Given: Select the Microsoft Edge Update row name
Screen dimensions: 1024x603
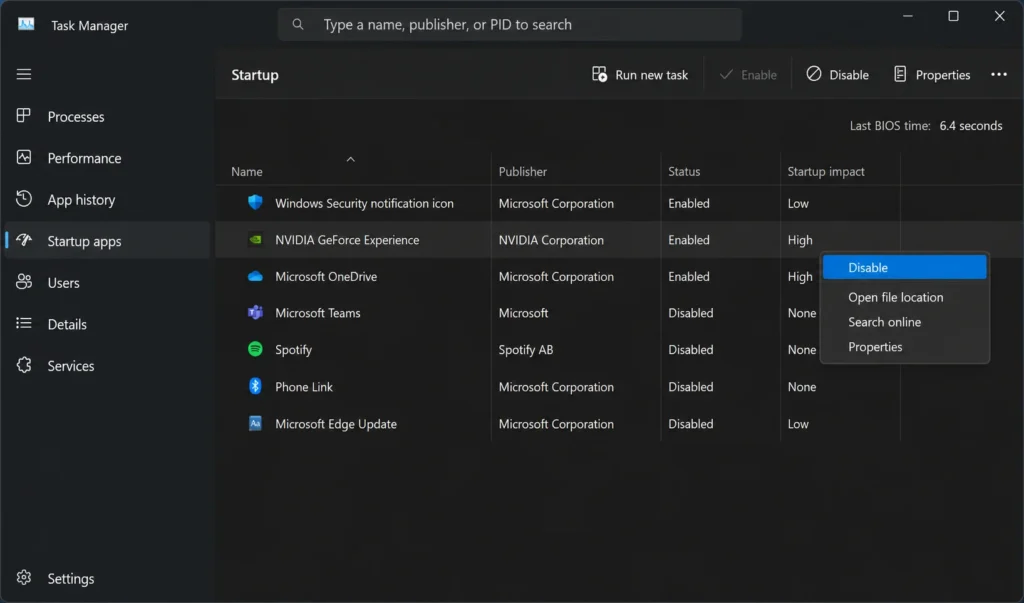Looking at the screenshot, I should (x=336, y=424).
